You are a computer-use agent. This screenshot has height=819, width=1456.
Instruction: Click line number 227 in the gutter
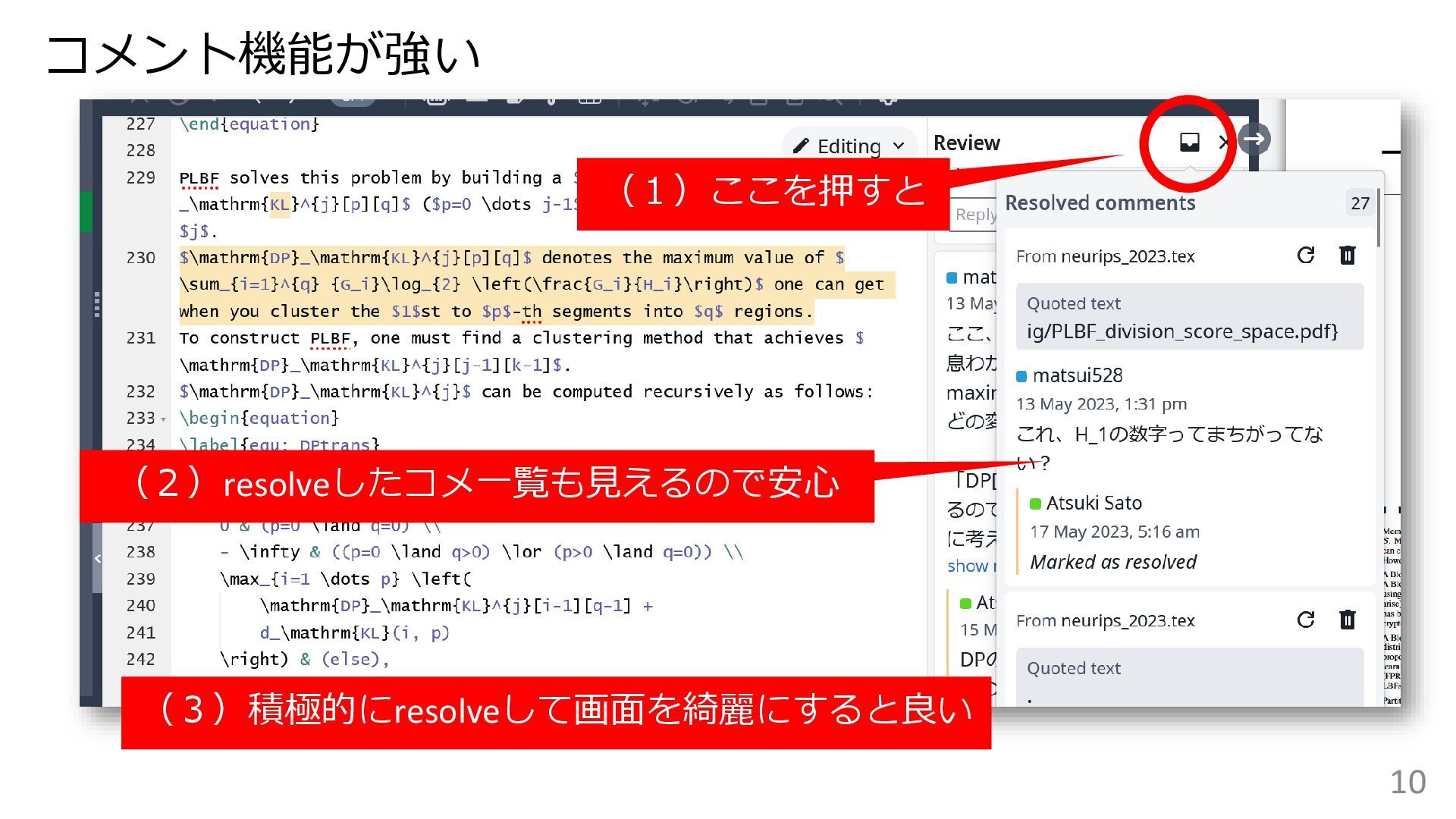[140, 124]
